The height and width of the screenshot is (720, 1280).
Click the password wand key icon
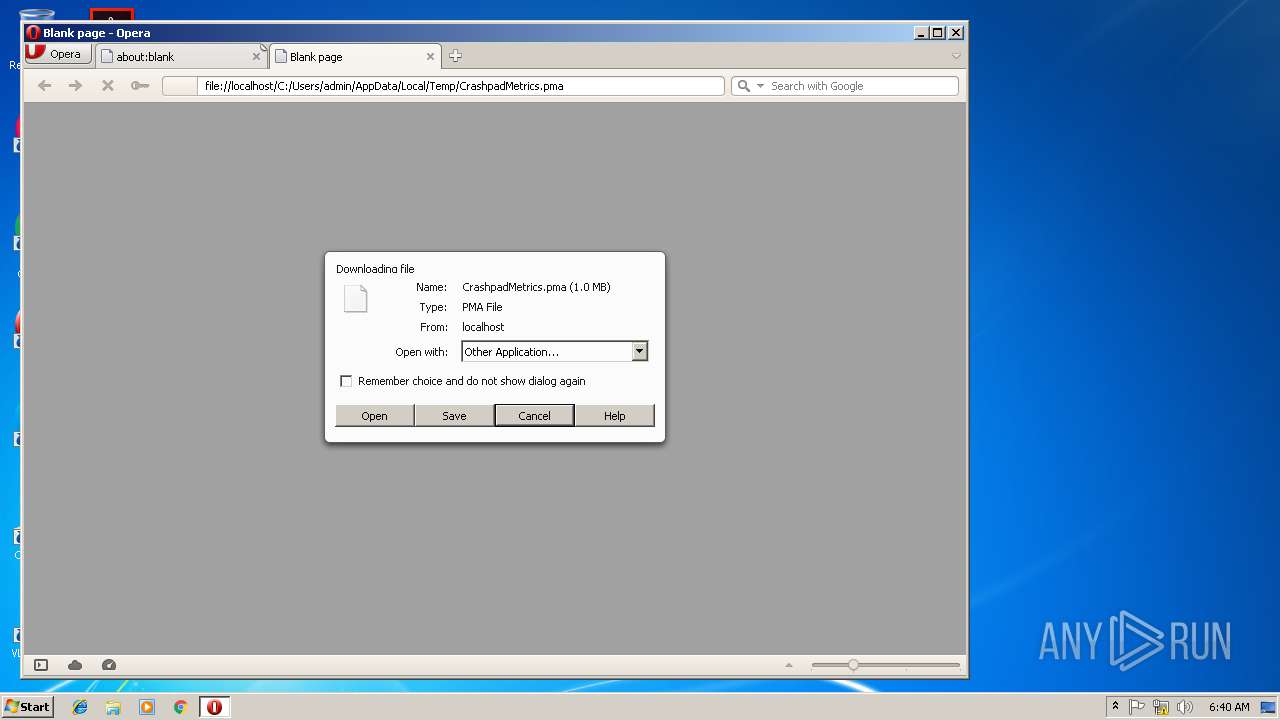pyautogui.click(x=140, y=86)
